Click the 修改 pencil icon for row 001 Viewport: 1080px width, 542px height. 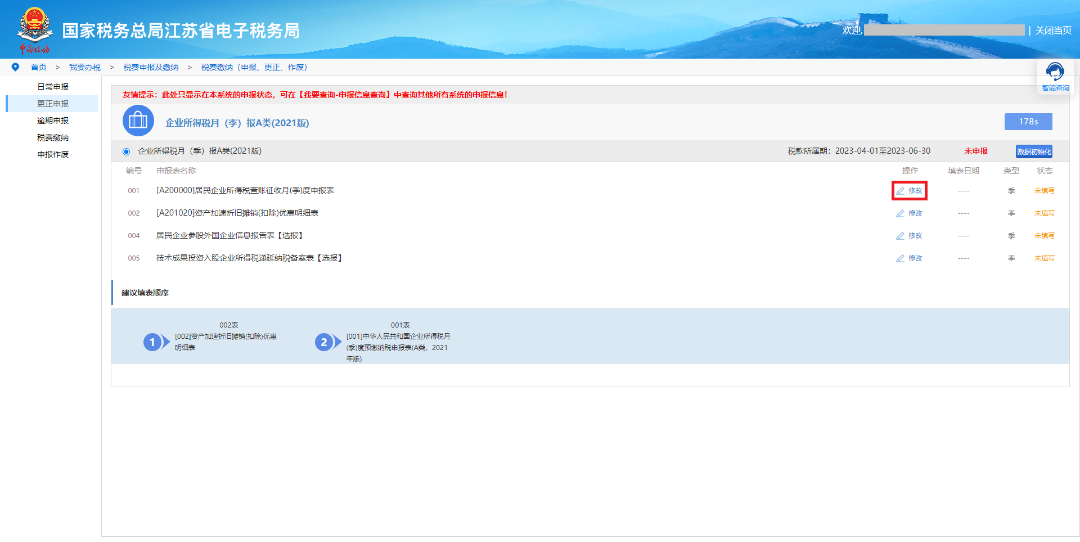coord(901,190)
